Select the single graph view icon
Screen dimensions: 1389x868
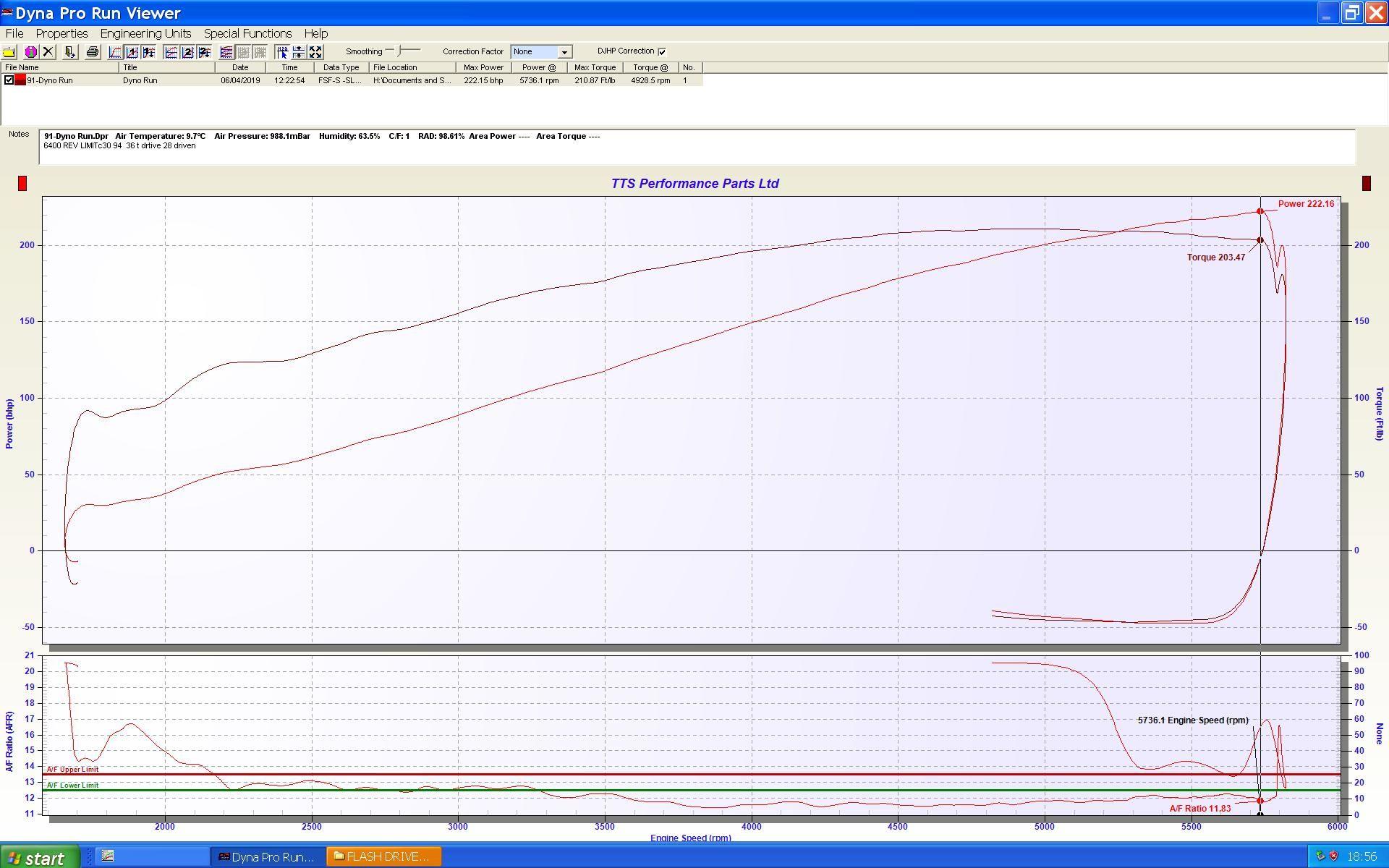[x=115, y=52]
